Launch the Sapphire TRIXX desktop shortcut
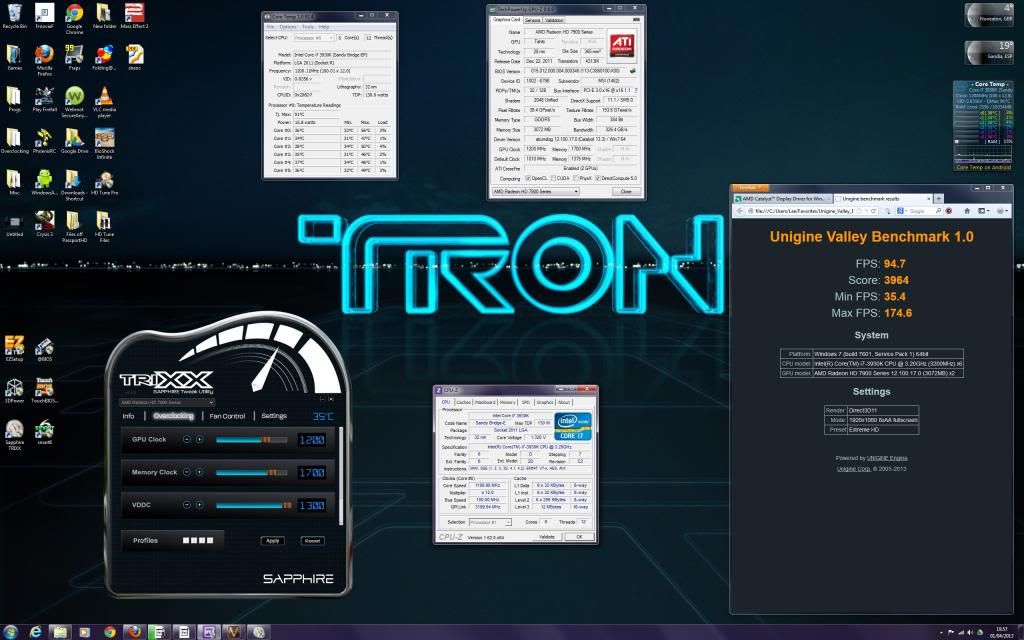 coord(14,434)
